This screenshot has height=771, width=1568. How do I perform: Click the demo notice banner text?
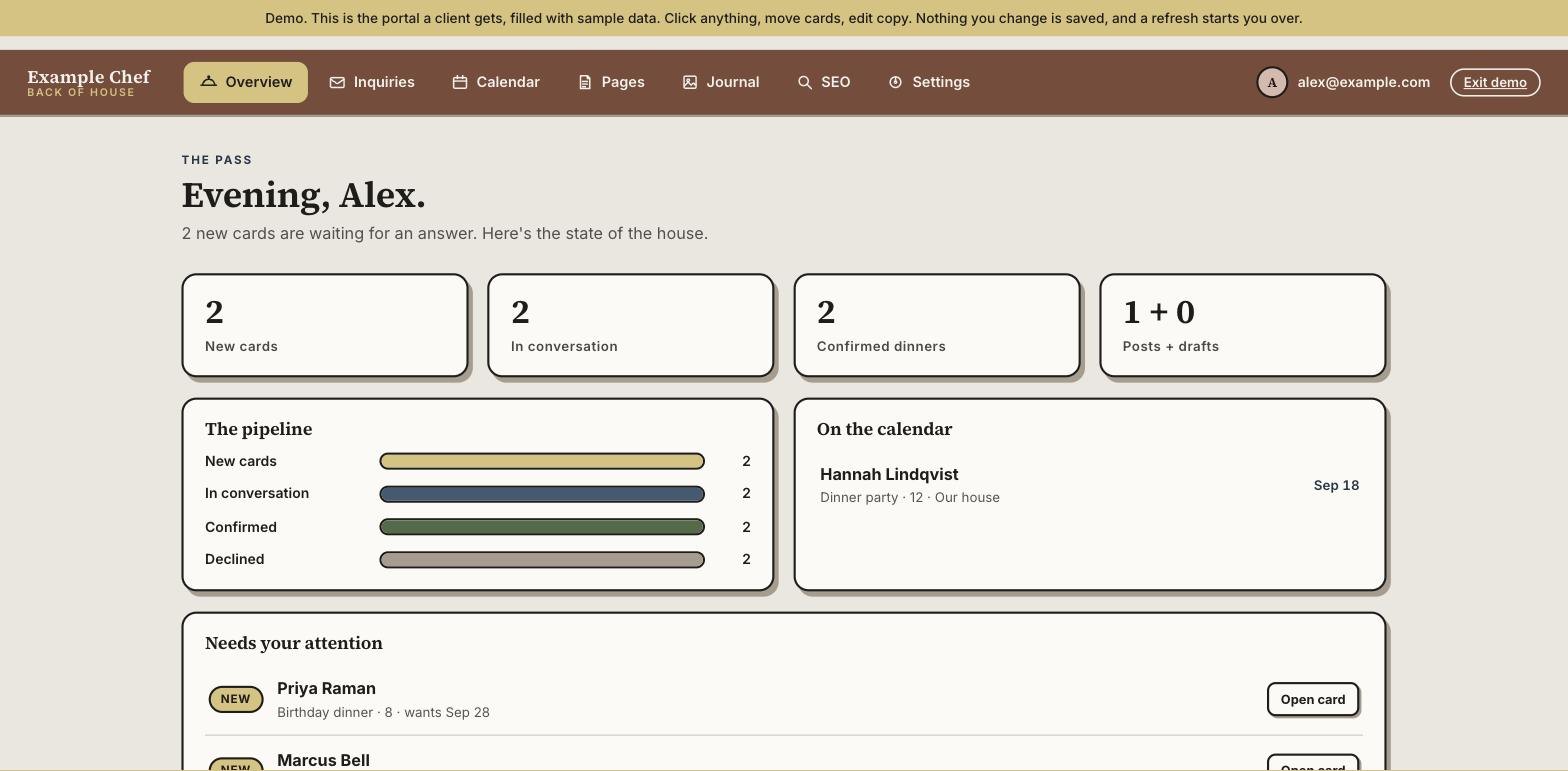[784, 18]
